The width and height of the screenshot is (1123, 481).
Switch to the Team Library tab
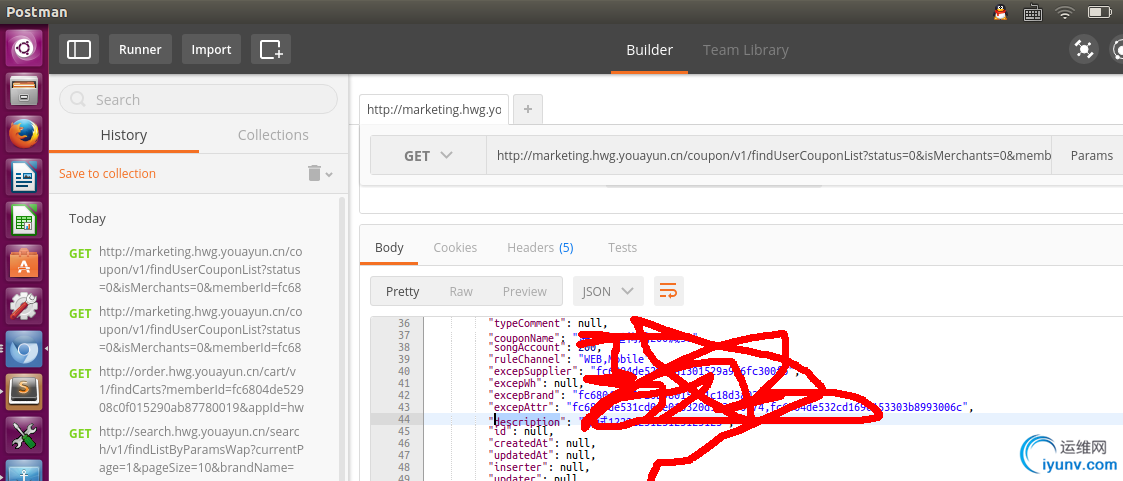pos(746,50)
